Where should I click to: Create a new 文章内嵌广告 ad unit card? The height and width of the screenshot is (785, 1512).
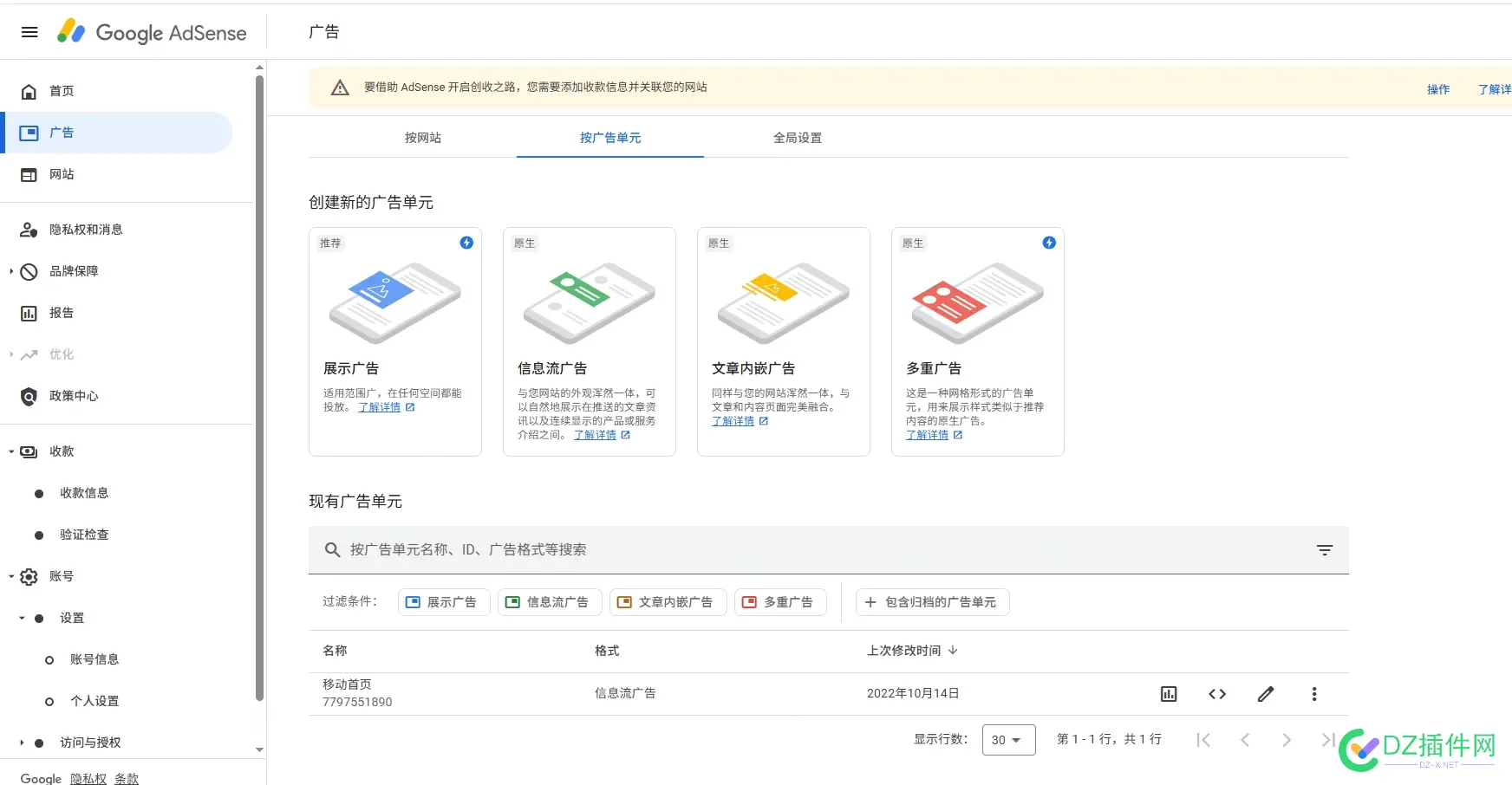[784, 341]
